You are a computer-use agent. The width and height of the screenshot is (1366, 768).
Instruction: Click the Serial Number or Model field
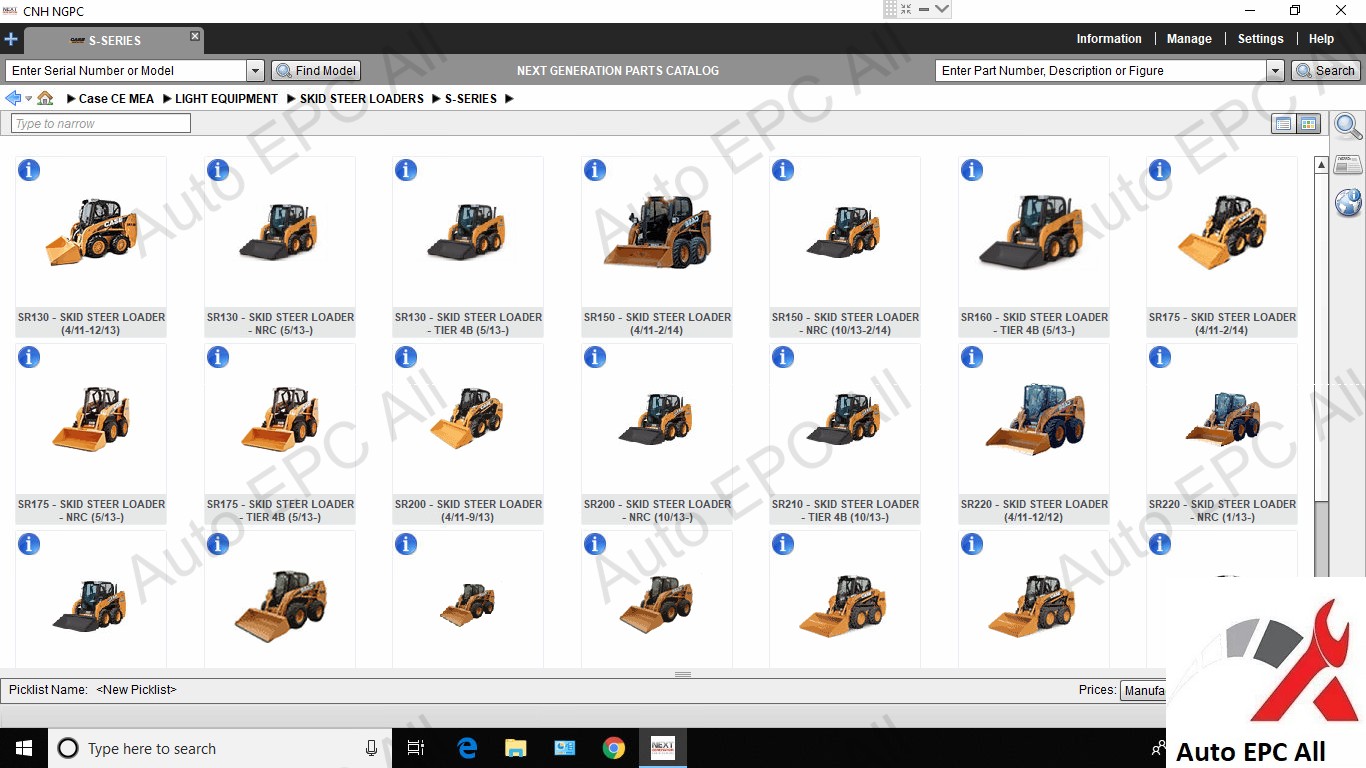(x=126, y=71)
